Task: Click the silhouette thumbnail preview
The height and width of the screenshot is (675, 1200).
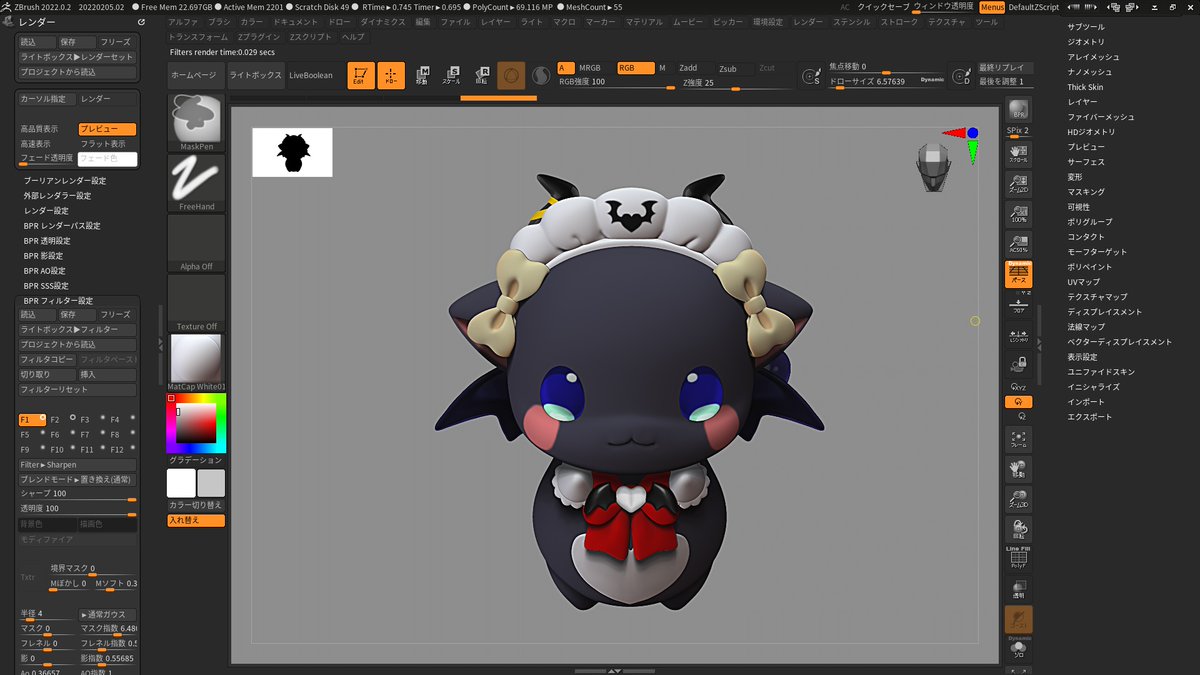Action: (292, 152)
